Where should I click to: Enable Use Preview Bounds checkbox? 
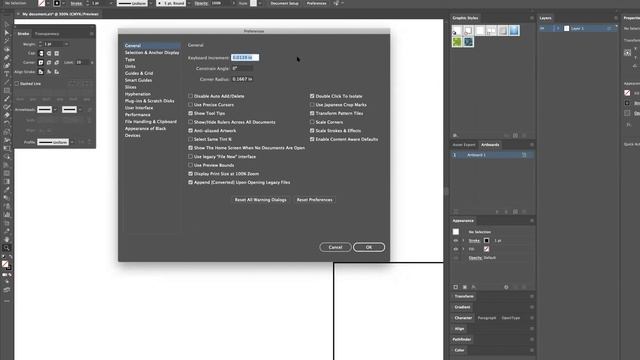[190, 165]
